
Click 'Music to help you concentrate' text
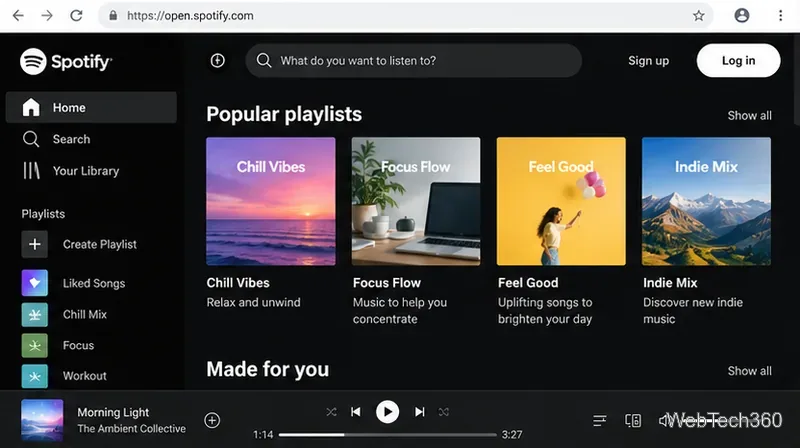[400, 311]
